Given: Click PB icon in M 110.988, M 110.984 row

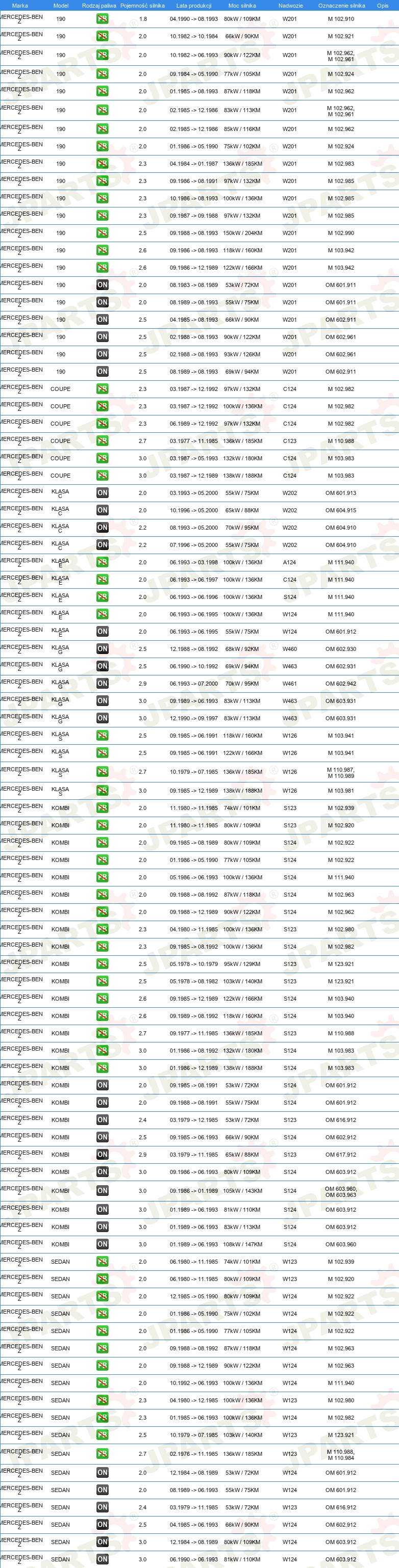Looking at the screenshot, I should [103, 1454].
